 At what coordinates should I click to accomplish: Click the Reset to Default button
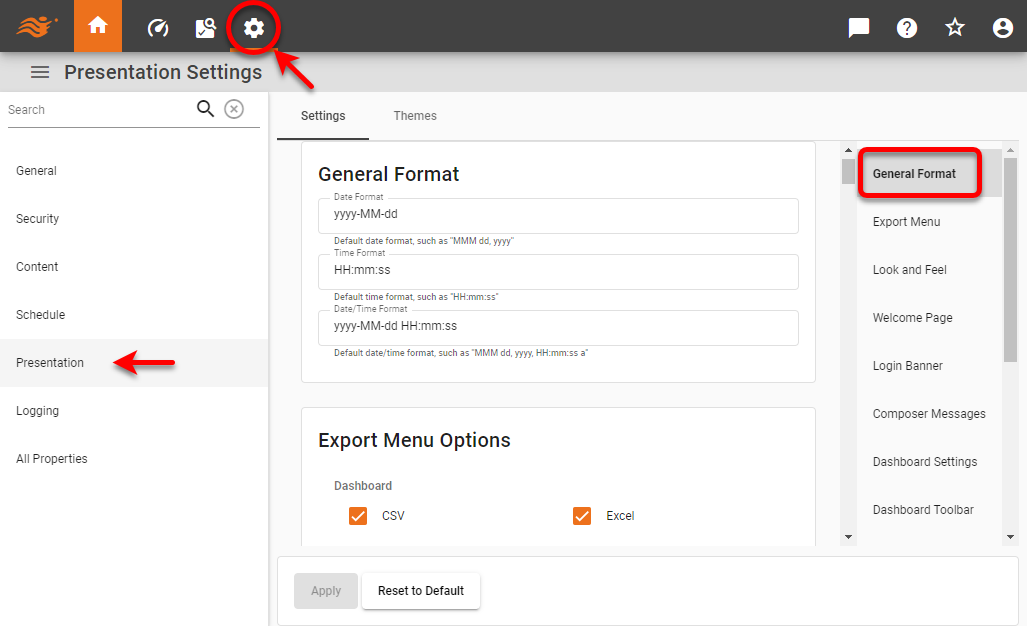[420, 591]
